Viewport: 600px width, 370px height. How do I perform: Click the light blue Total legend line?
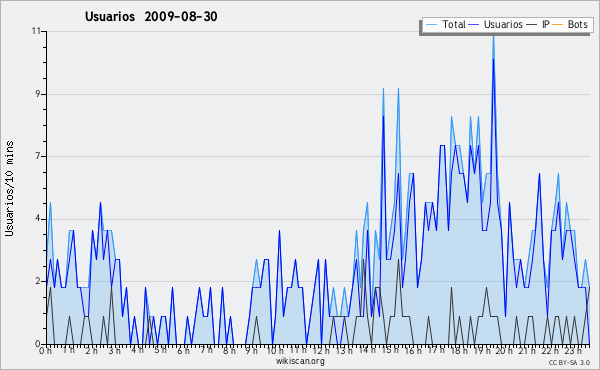(431, 25)
